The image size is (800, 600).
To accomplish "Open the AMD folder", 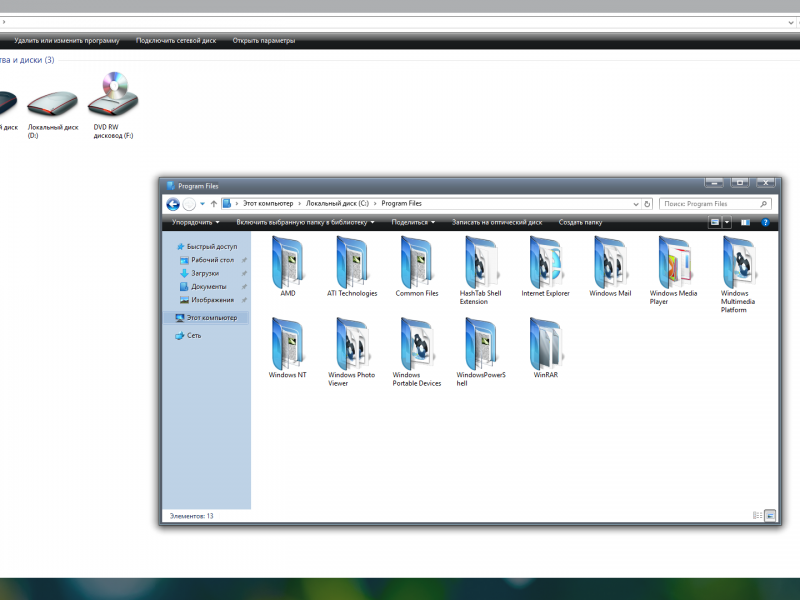I will pos(288,266).
